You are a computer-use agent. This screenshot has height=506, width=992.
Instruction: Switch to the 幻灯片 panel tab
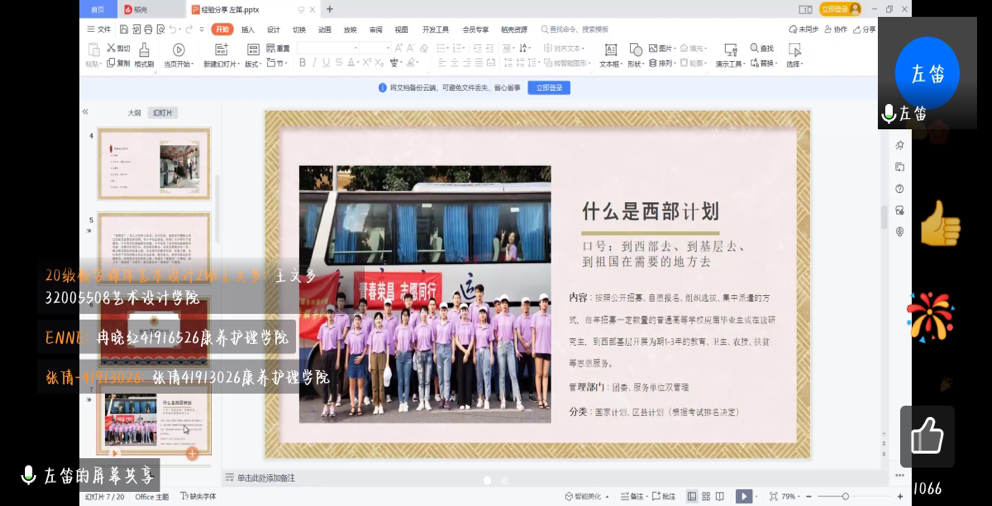tap(163, 113)
